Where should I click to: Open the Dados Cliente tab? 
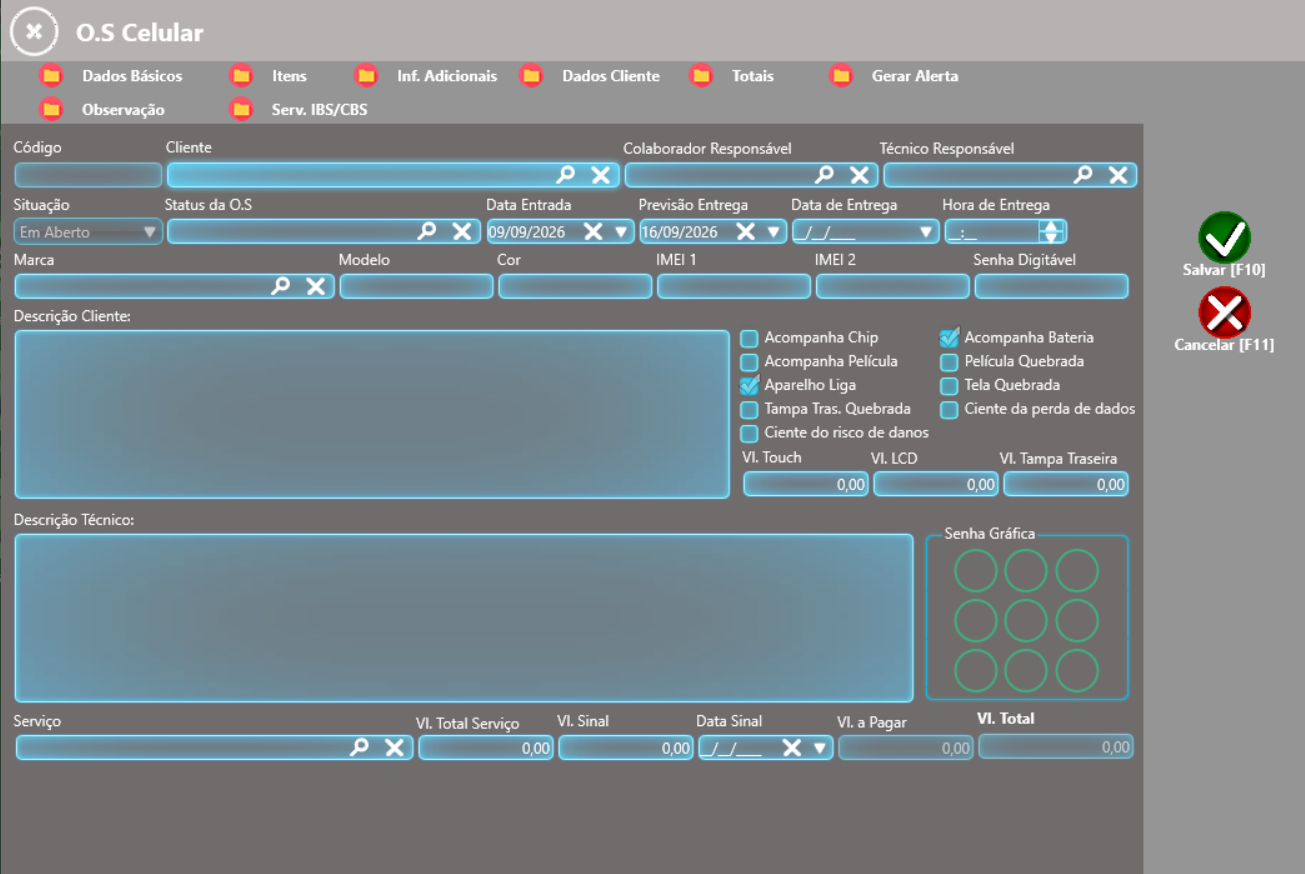pyautogui.click(x=610, y=76)
